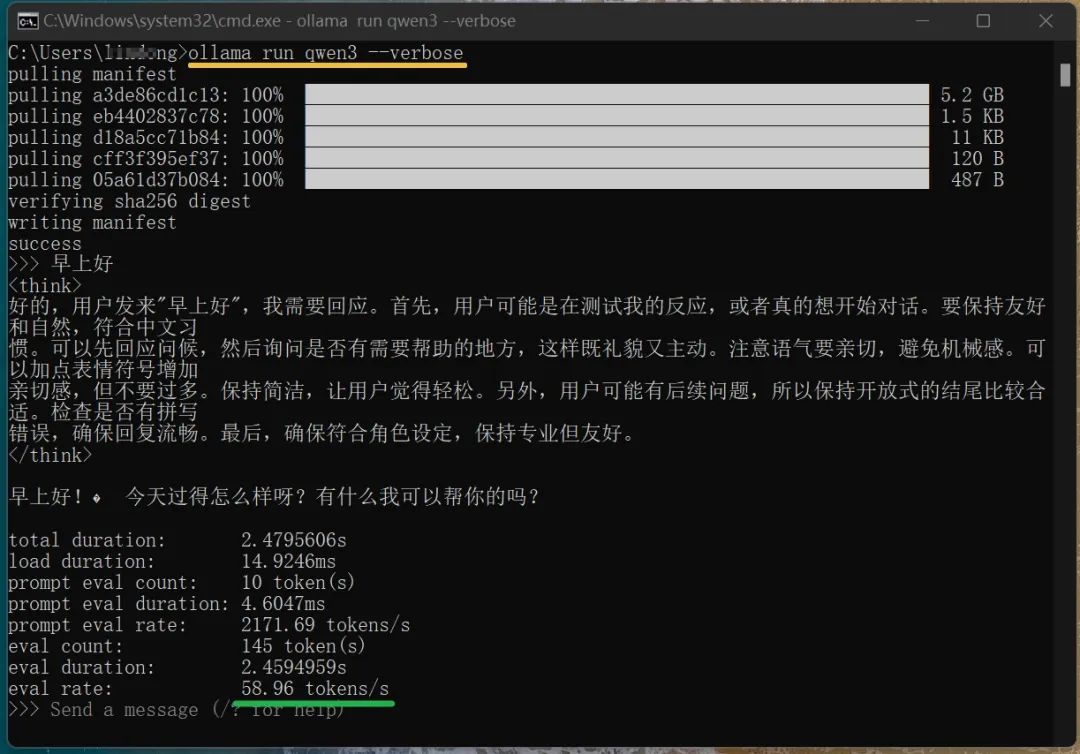The height and width of the screenshot is (754, 1080).
Task: Click the opening '<think>' tag
Action: click(x=45, y=285)
